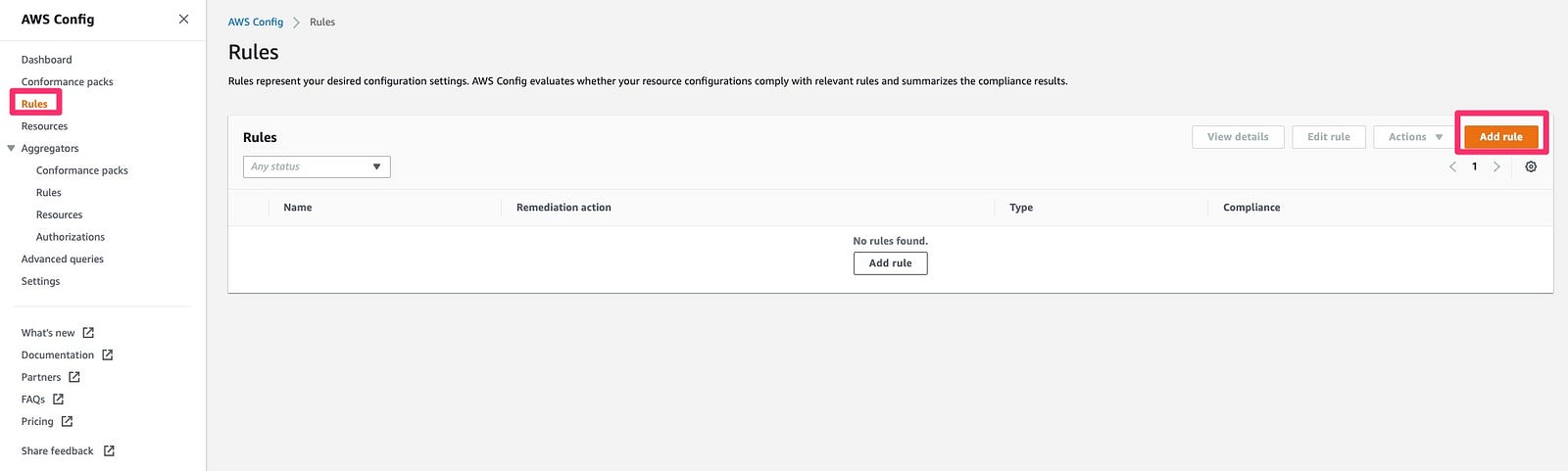
Task: Click Add rule below No rules found
Action: (x=890, y=263)
